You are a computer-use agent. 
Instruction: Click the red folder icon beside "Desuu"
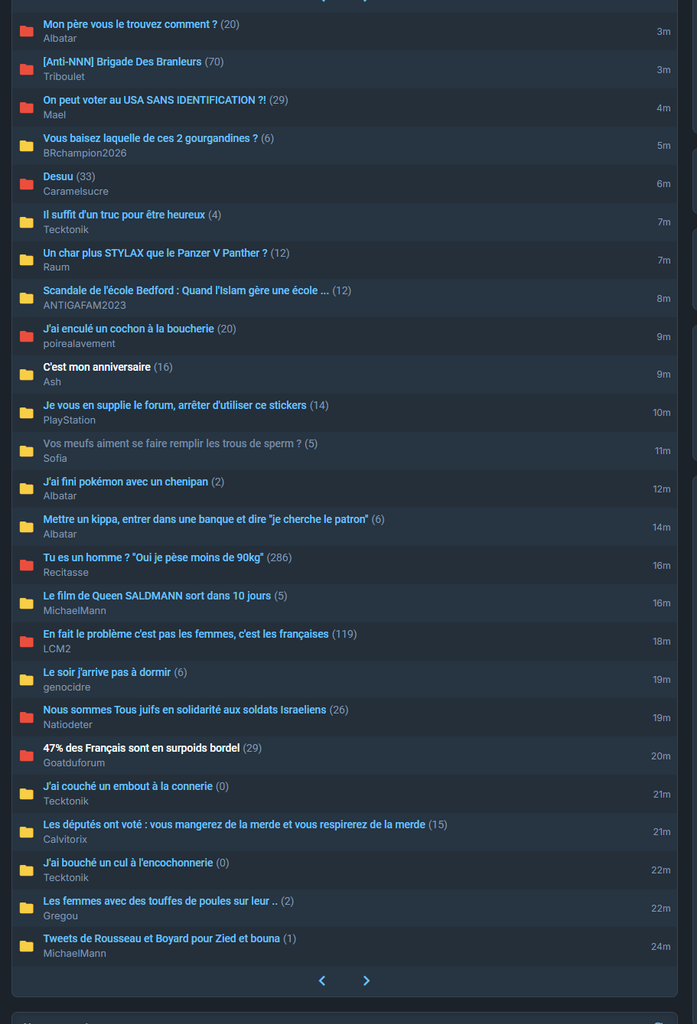click(27, 184)
